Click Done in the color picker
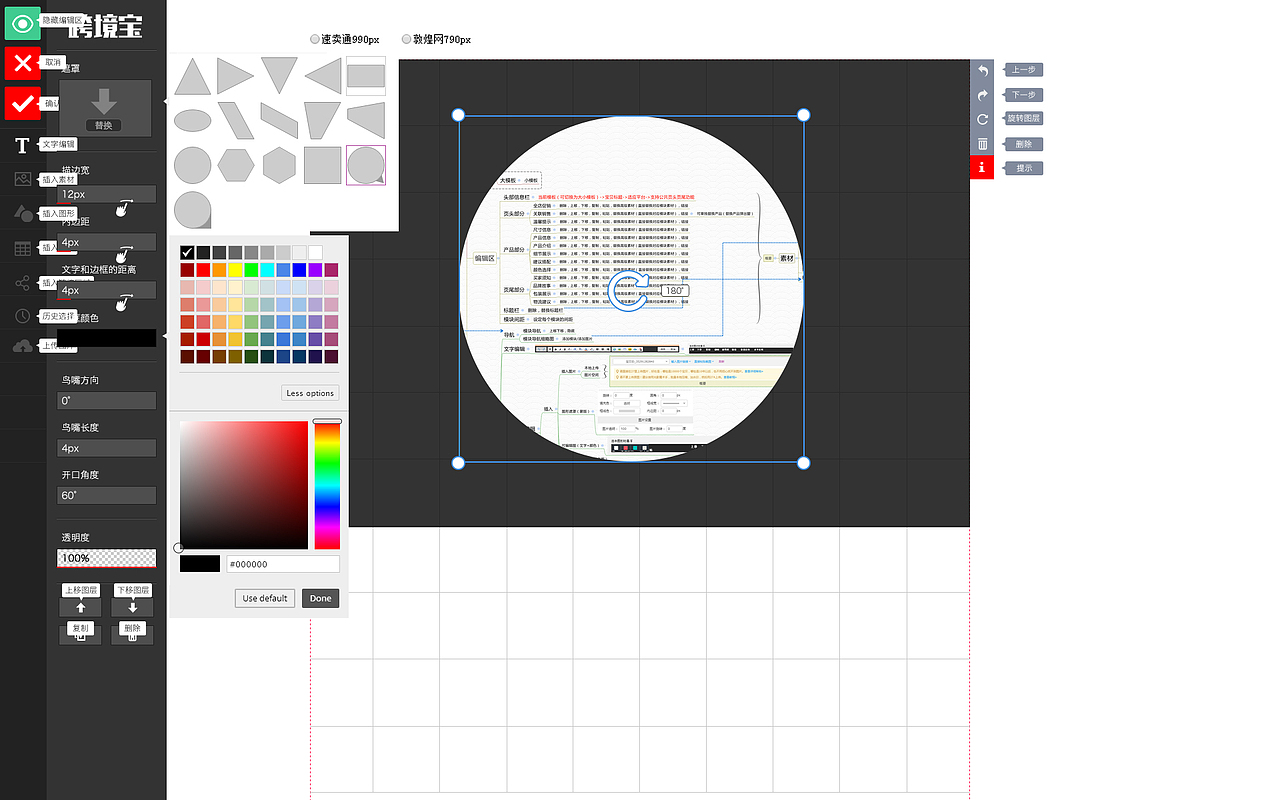This screenshot has height=800, width=1280. tap(320, 598)
